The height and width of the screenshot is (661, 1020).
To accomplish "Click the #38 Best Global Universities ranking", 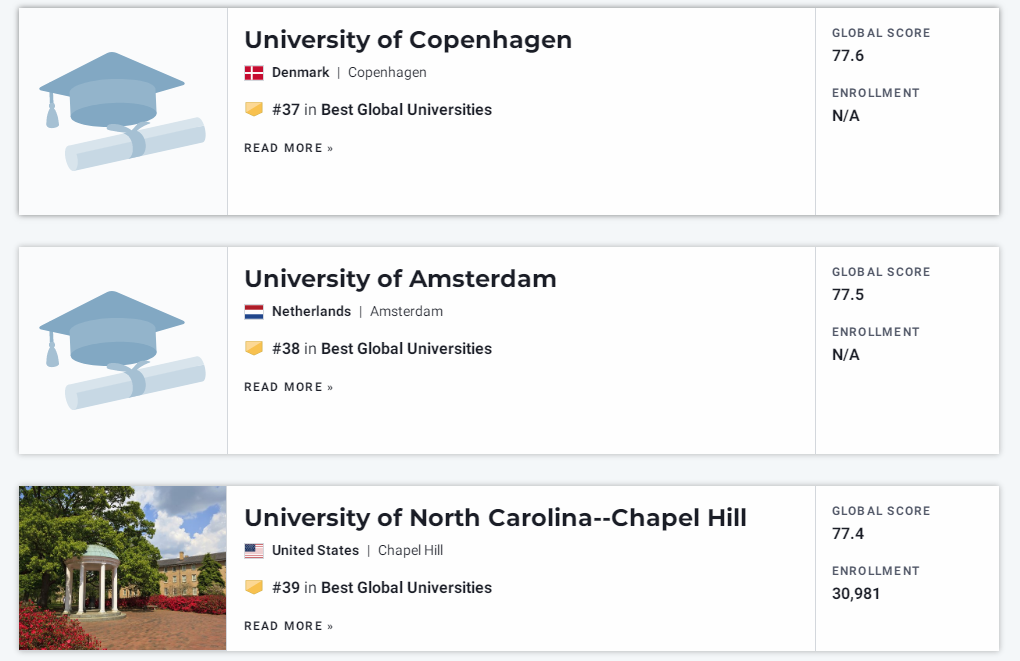I will (382, 348).
